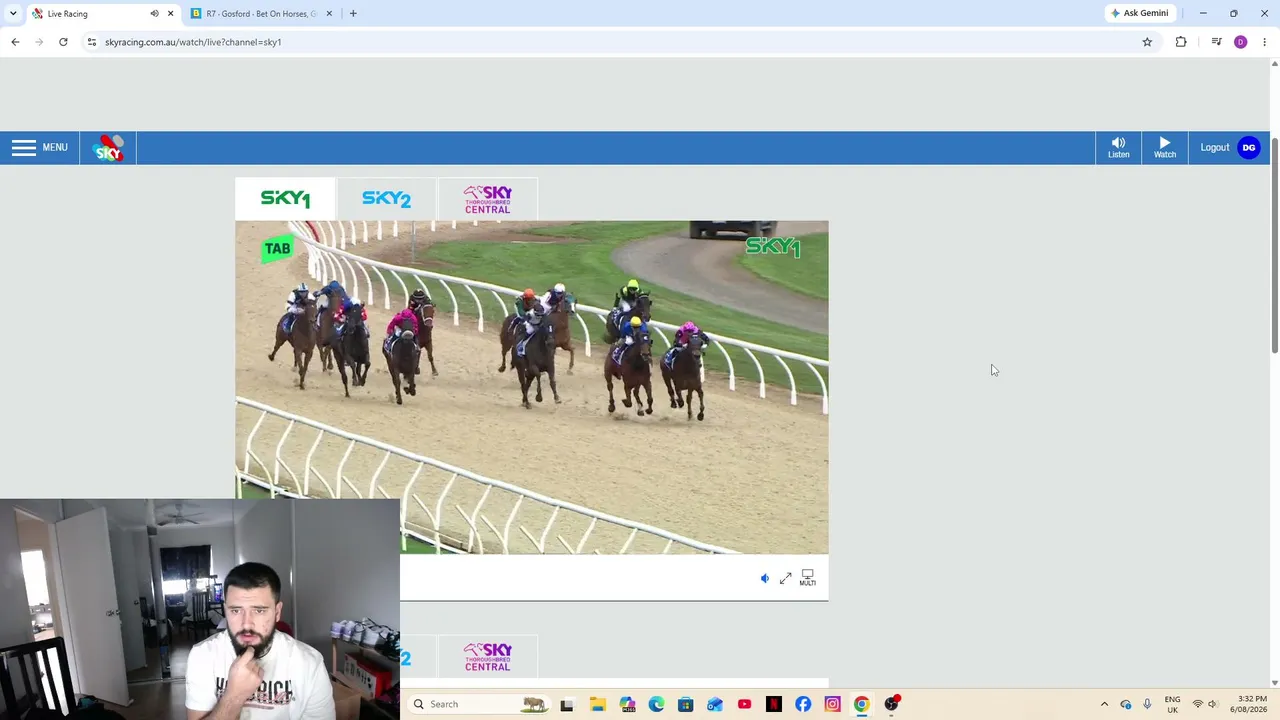Close the Live Racing browser tab
Image resolution: width=1280 pixels, height=720 pixels.
(170, 13)
